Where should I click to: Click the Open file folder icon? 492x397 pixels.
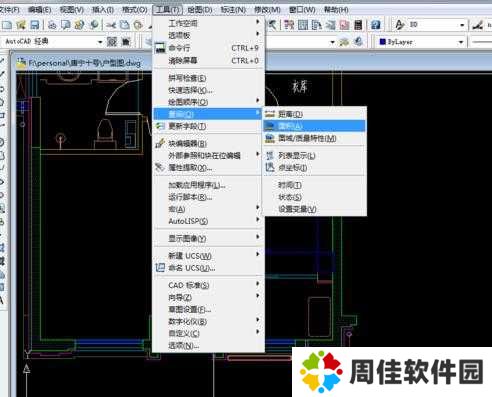coord(21,25)
